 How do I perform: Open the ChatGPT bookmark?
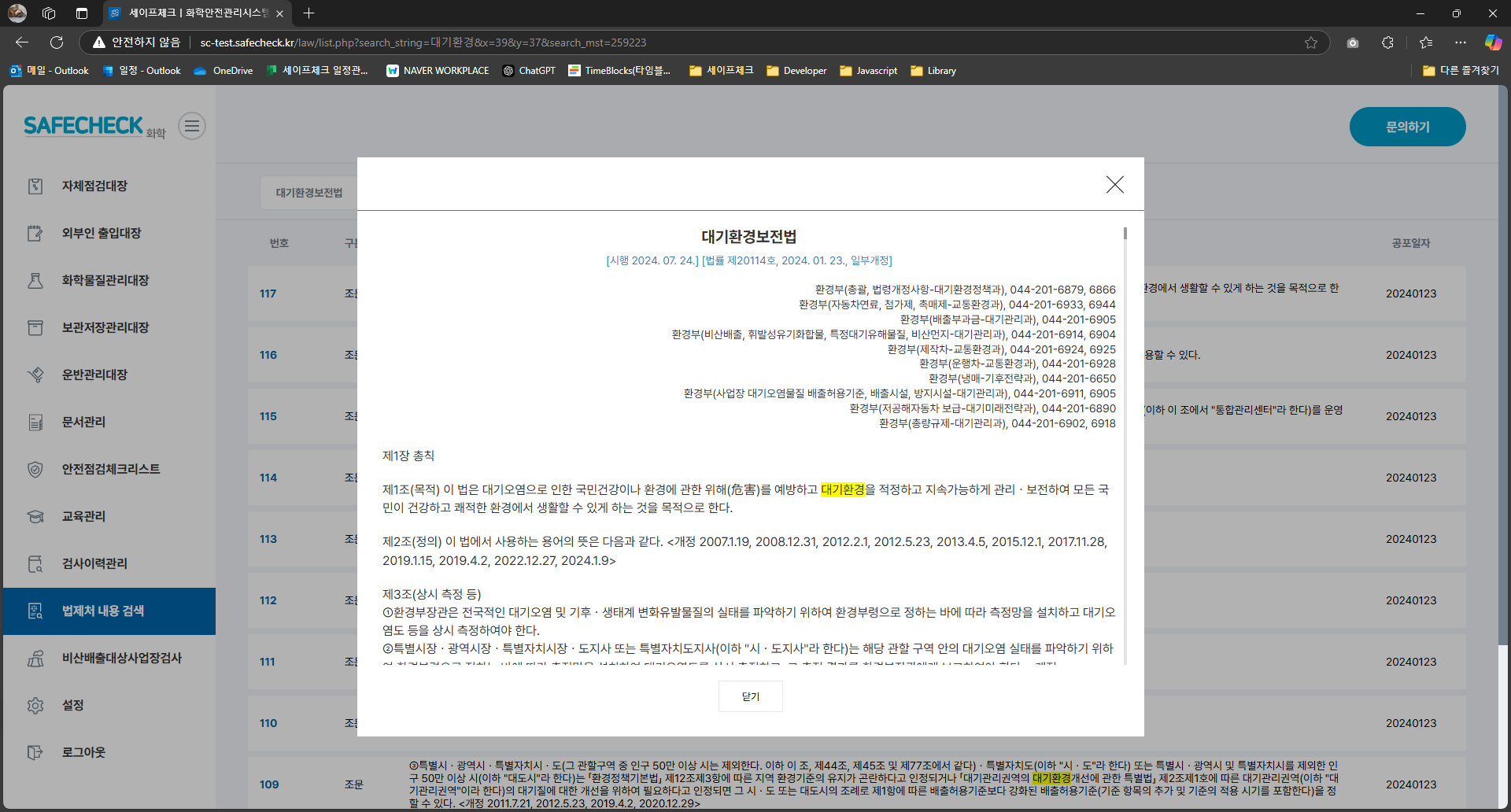[x=529, y=71]
